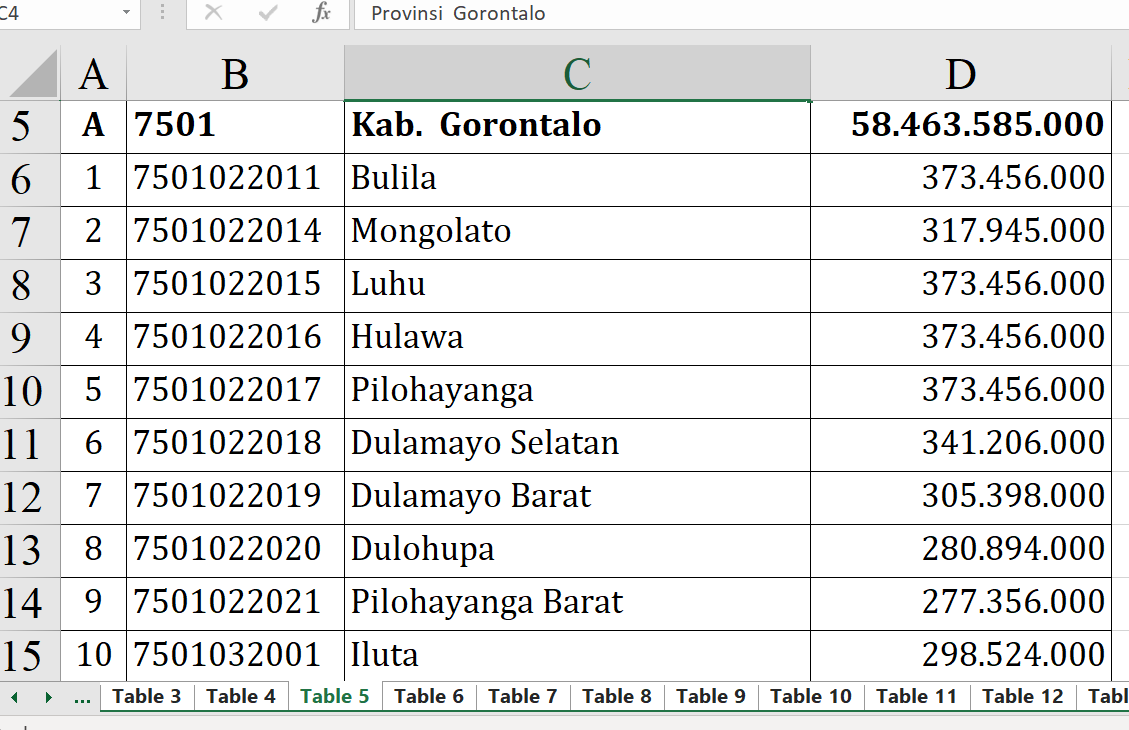Click the cell with value 58.463.585.000

coord(960,126)
